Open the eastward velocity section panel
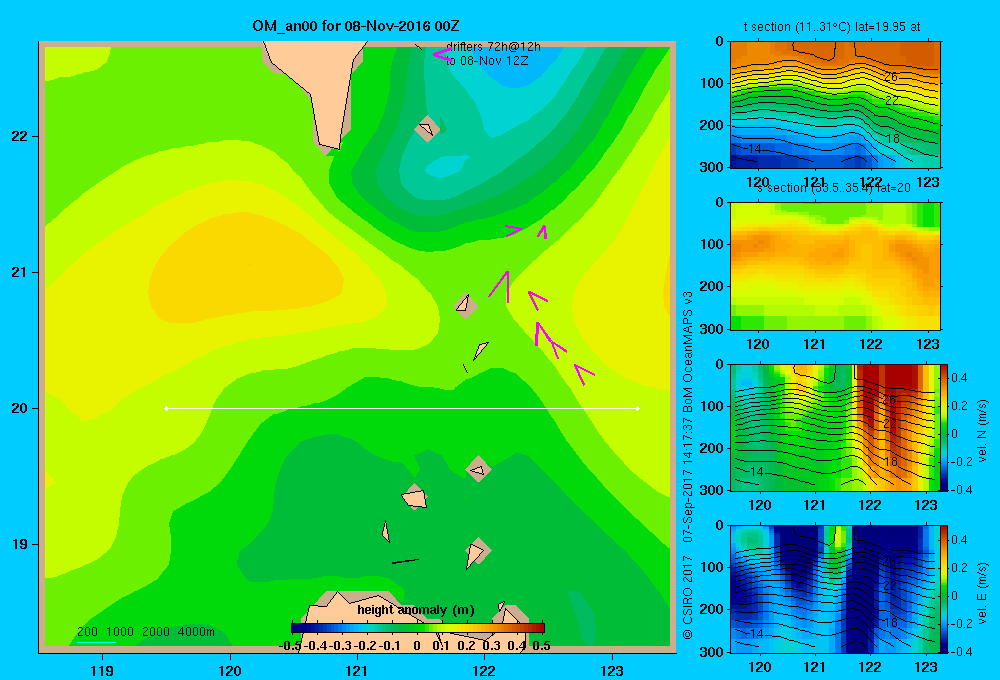This screenshot has height=680, width=1000. point(835,589)
